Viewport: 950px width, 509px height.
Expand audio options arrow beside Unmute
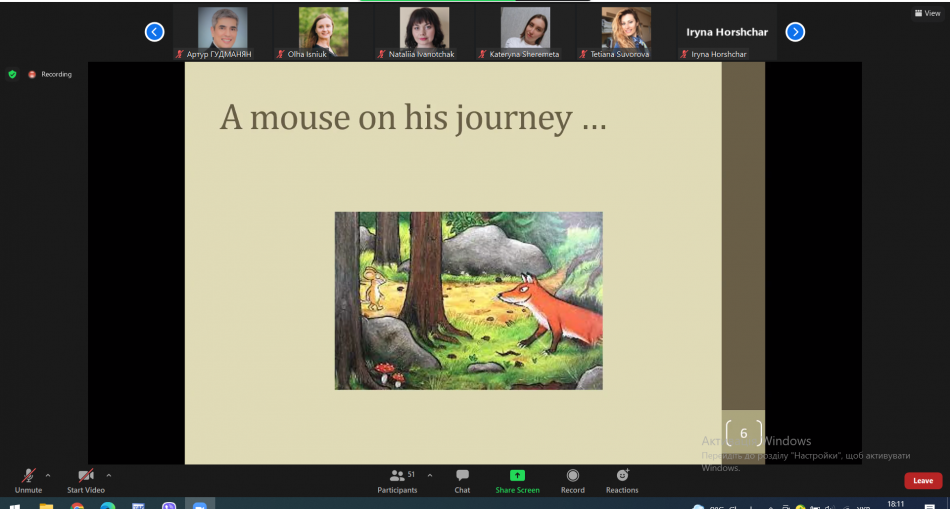48,475
